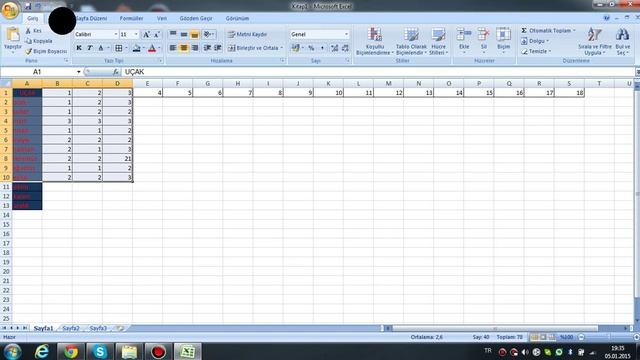Toggle align text left
Screen dimensions: 640x360
pyautogui.click(x=173, y=48)
